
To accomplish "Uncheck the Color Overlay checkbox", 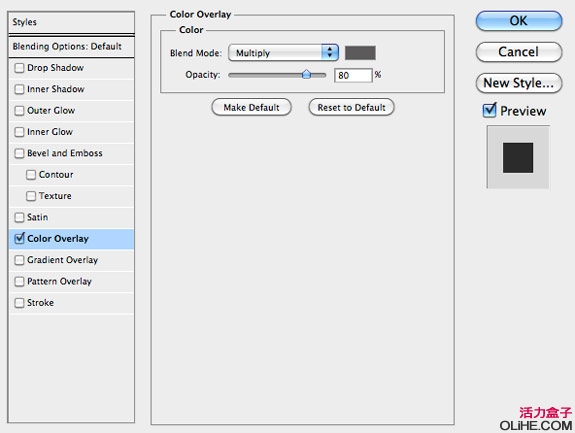I will point(19,239).
